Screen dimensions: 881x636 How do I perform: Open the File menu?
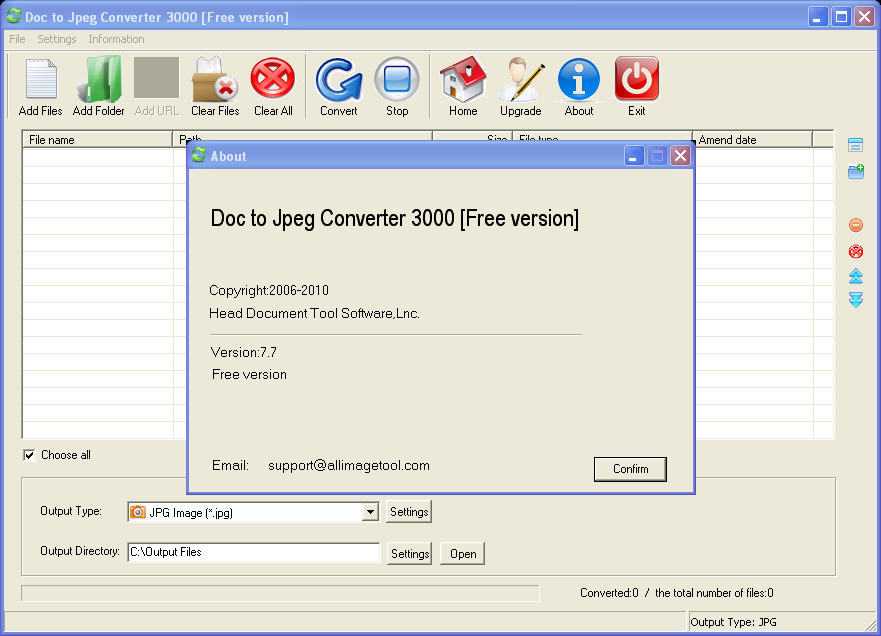pos(17,39)
